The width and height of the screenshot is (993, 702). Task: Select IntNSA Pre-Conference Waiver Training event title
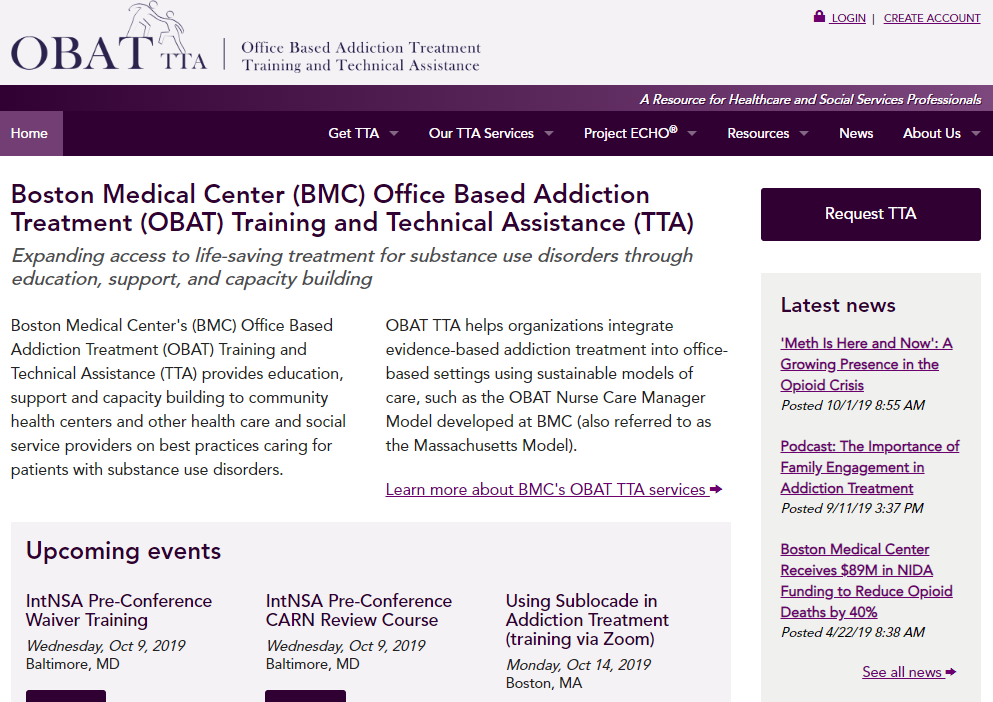119,610
